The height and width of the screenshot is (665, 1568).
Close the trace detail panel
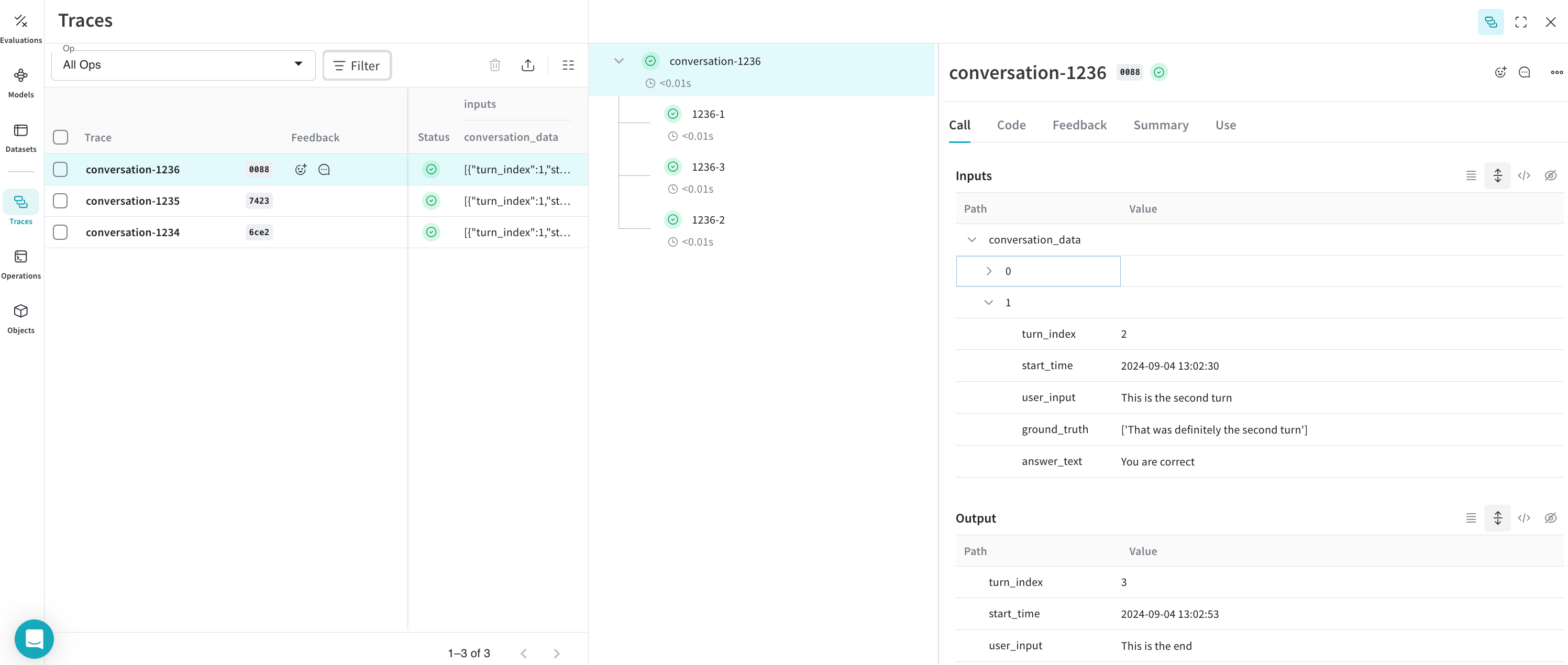(1550, 22)
